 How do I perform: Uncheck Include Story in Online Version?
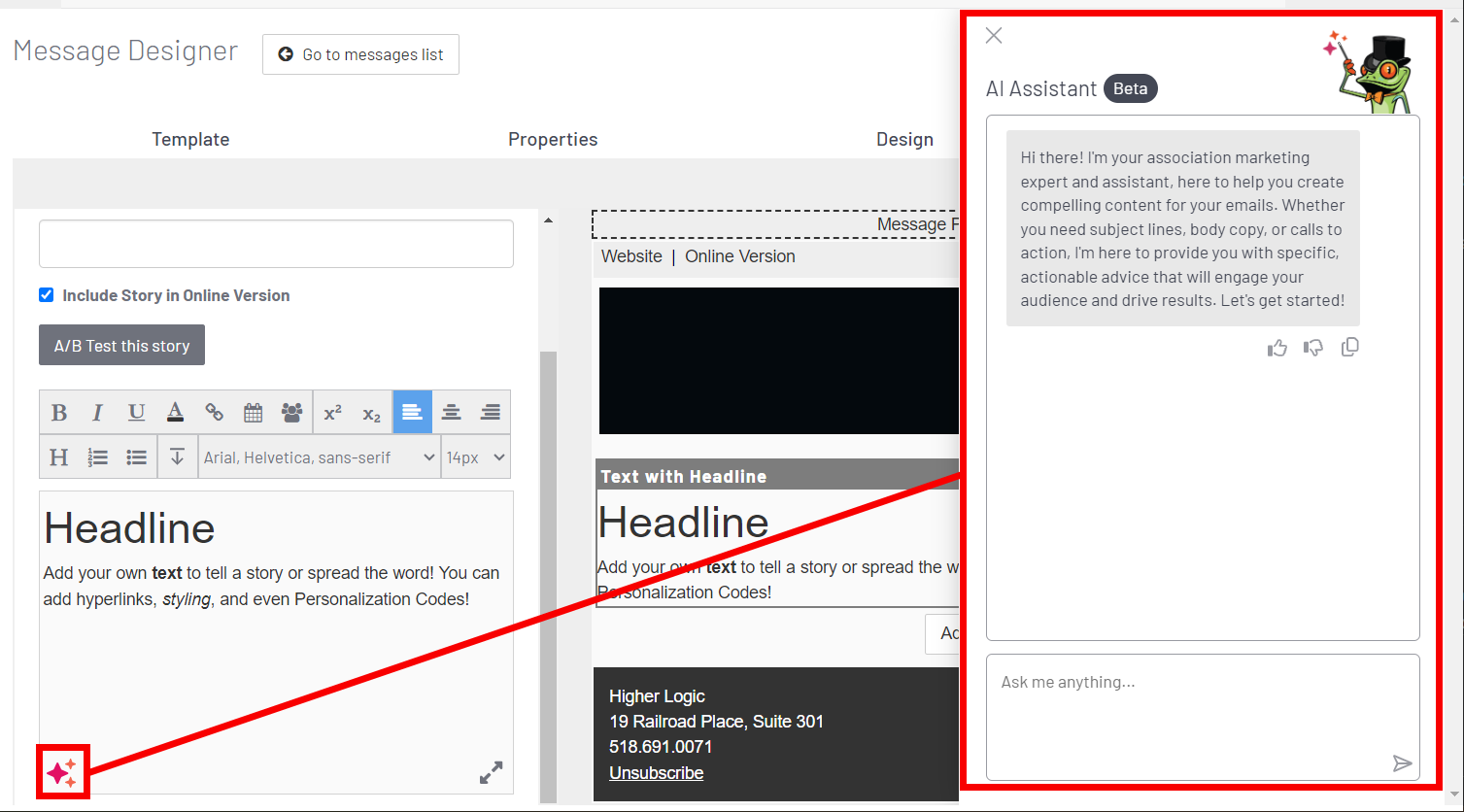click(x=47, y=295)
